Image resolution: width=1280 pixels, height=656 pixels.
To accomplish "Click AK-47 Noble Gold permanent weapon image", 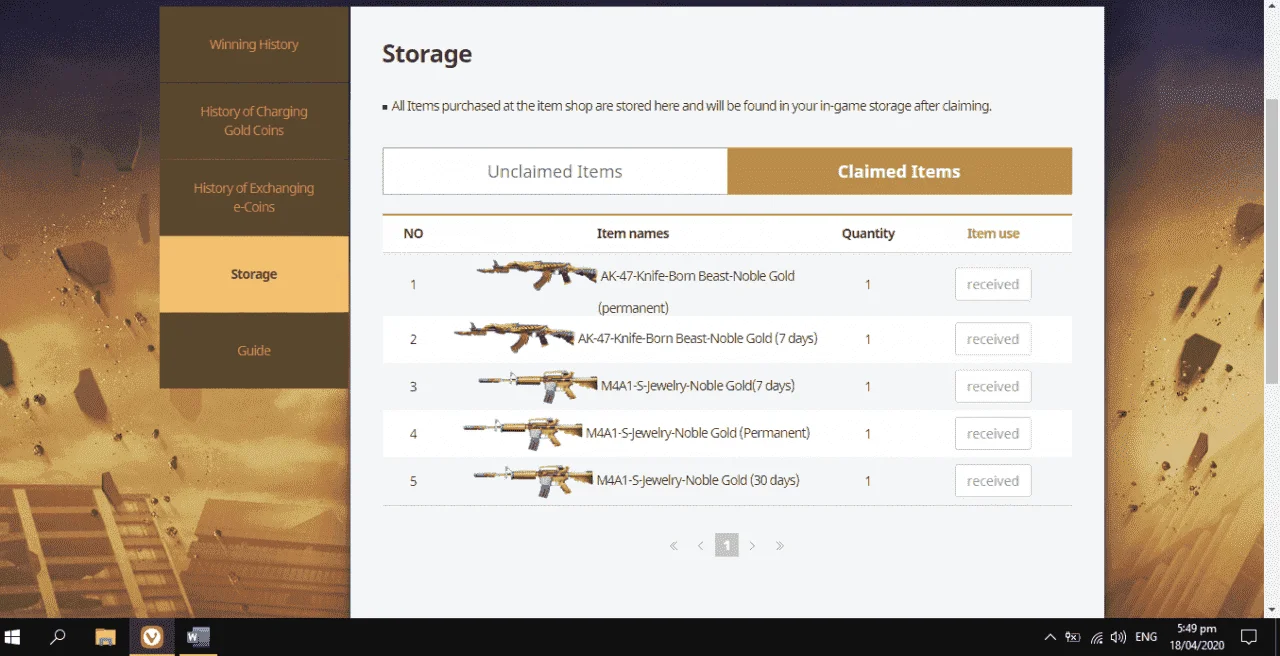I will (536, 274).
